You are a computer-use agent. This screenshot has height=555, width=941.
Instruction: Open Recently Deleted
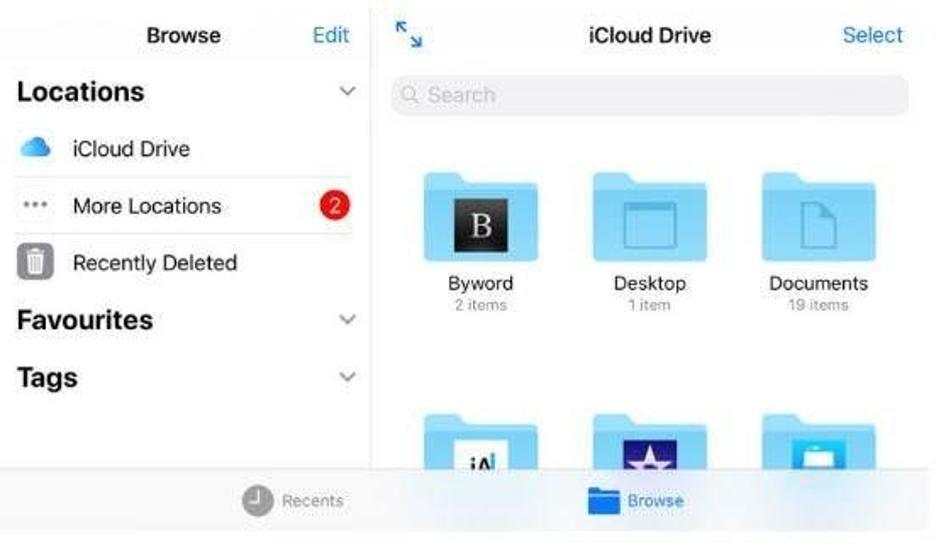(x=184, y=262)
